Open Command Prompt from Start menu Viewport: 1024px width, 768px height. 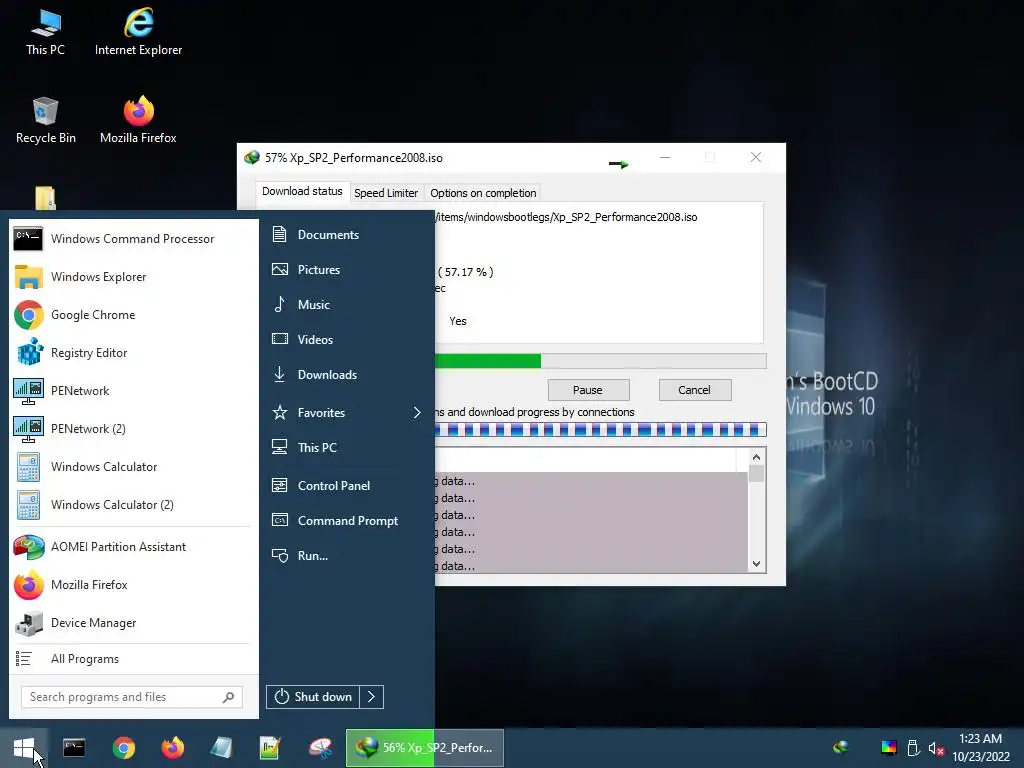tap(347, 520)
